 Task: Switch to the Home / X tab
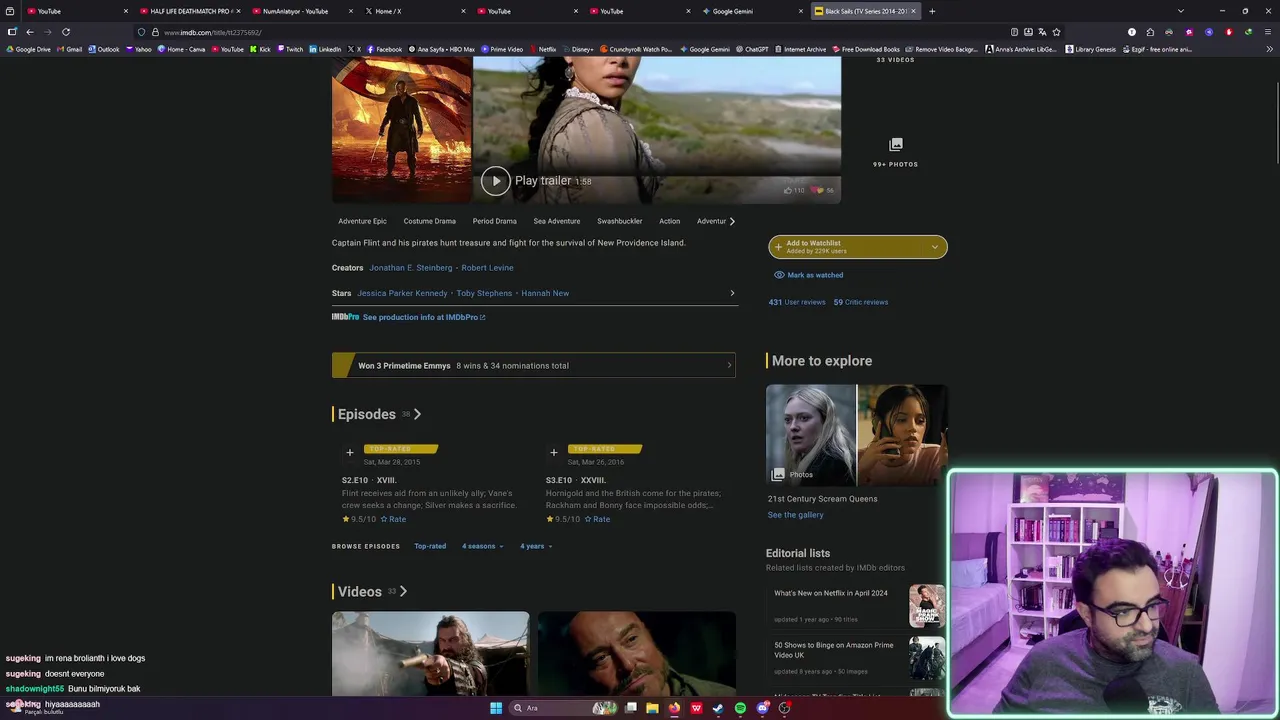coord(415,11)
